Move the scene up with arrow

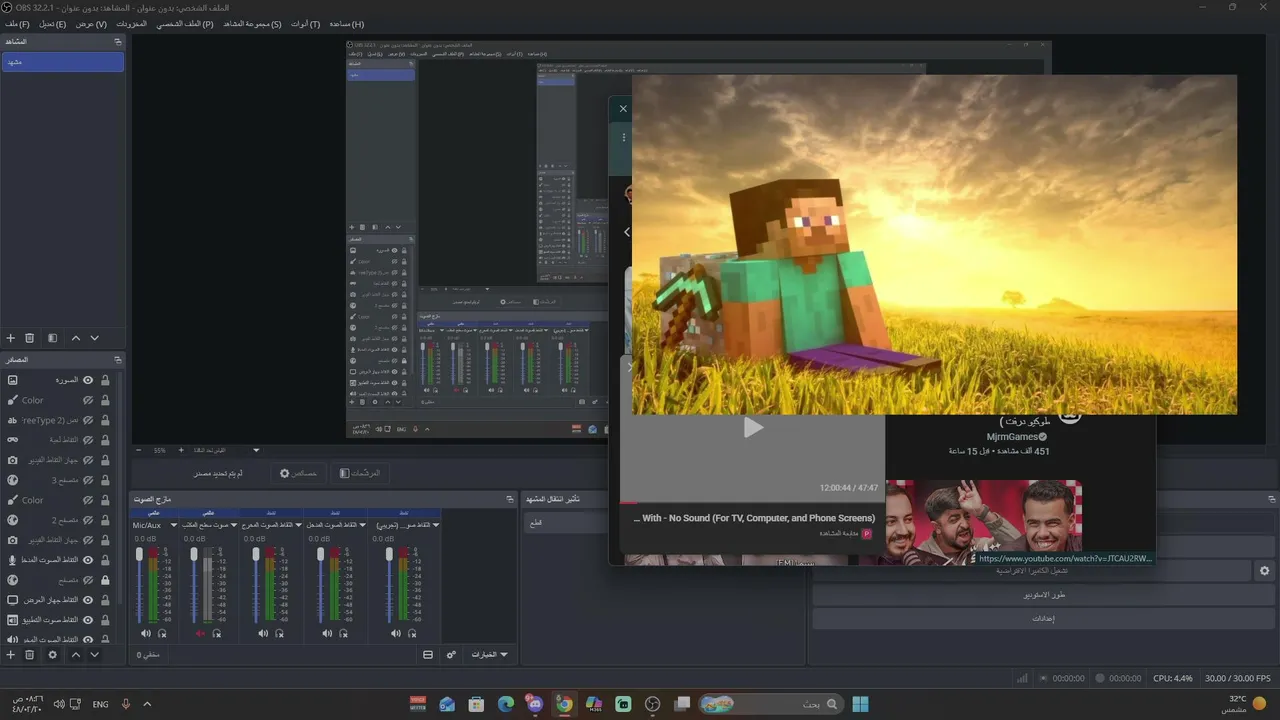click(76, 339)
